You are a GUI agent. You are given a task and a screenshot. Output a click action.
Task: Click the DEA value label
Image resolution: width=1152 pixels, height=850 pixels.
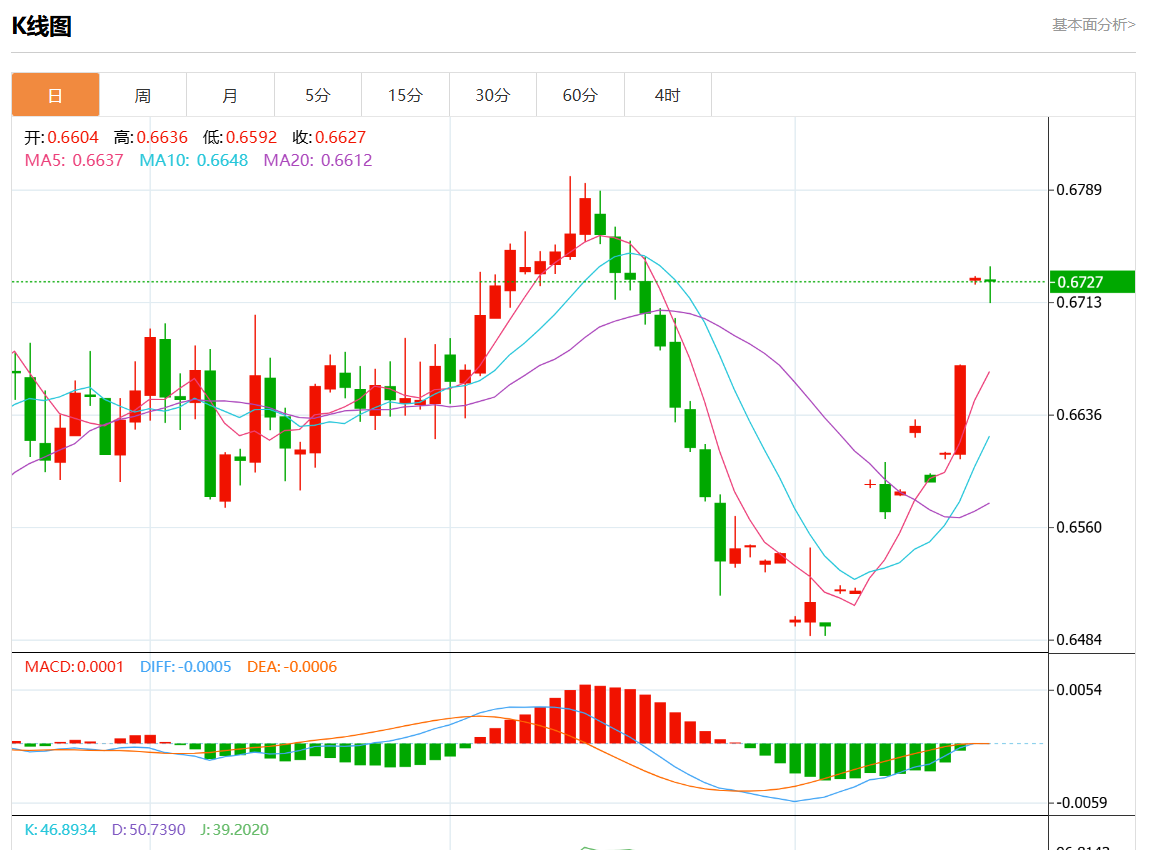[292, 666]
